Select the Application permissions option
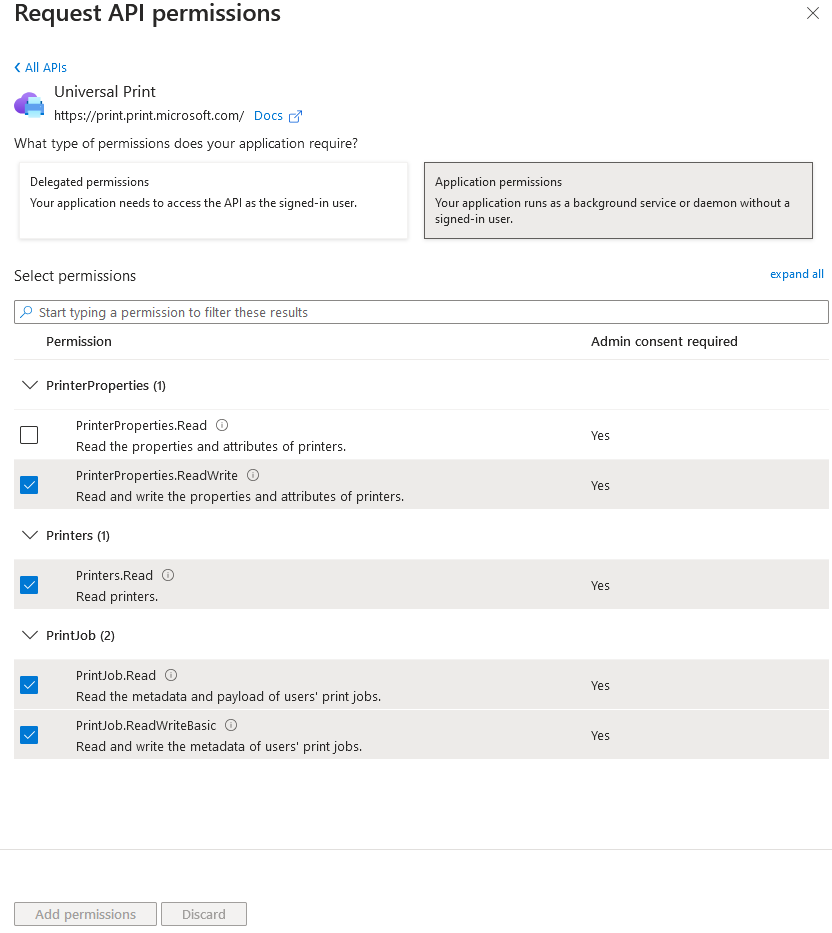The height and width of the screenshot is (933, 832). [x=618, y=201]
